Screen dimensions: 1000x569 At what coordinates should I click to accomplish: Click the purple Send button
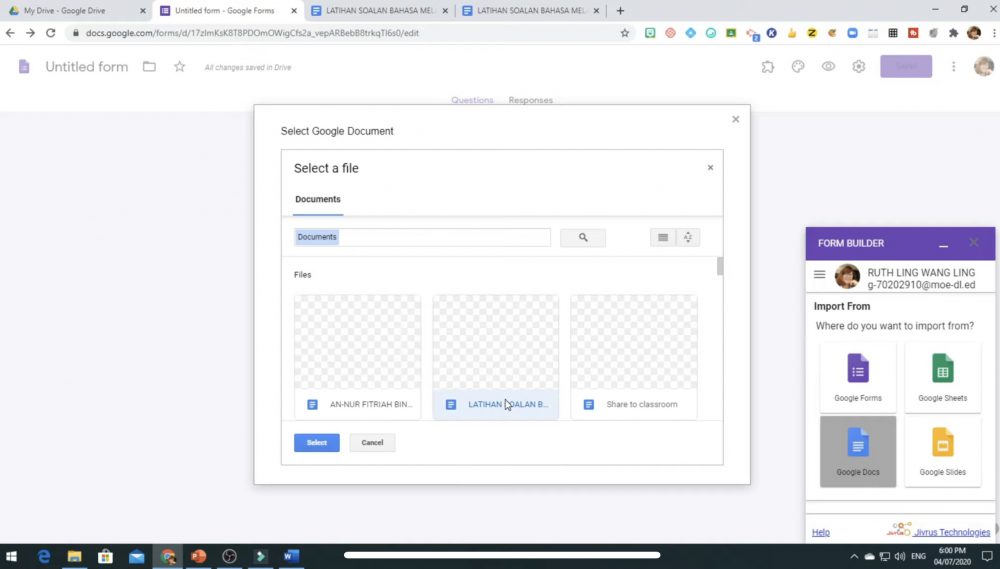click(x=906, y=66)
